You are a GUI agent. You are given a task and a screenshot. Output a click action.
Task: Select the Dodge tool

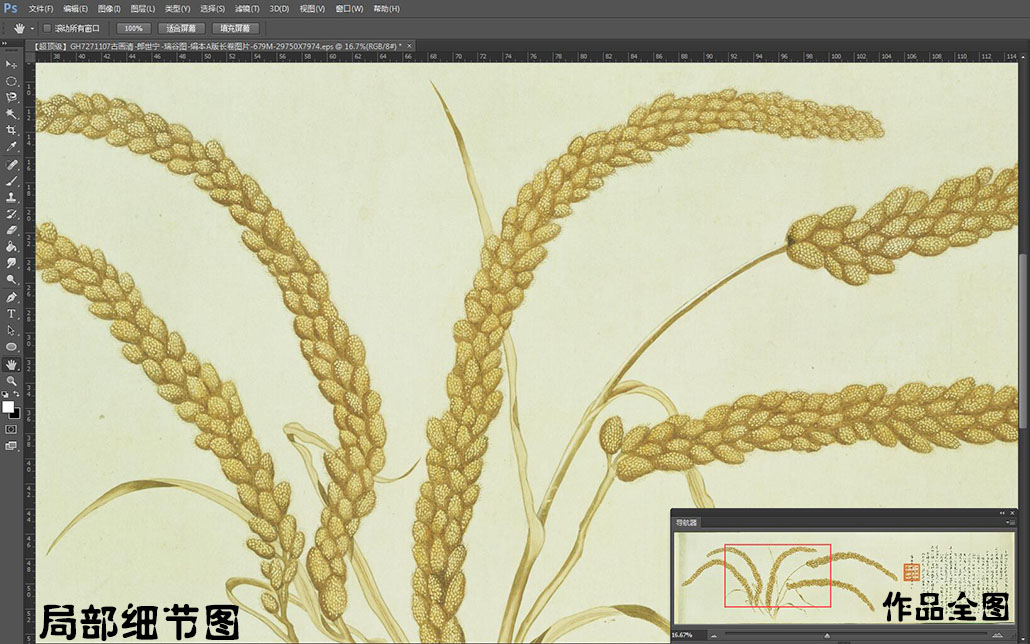click(11, 279)
